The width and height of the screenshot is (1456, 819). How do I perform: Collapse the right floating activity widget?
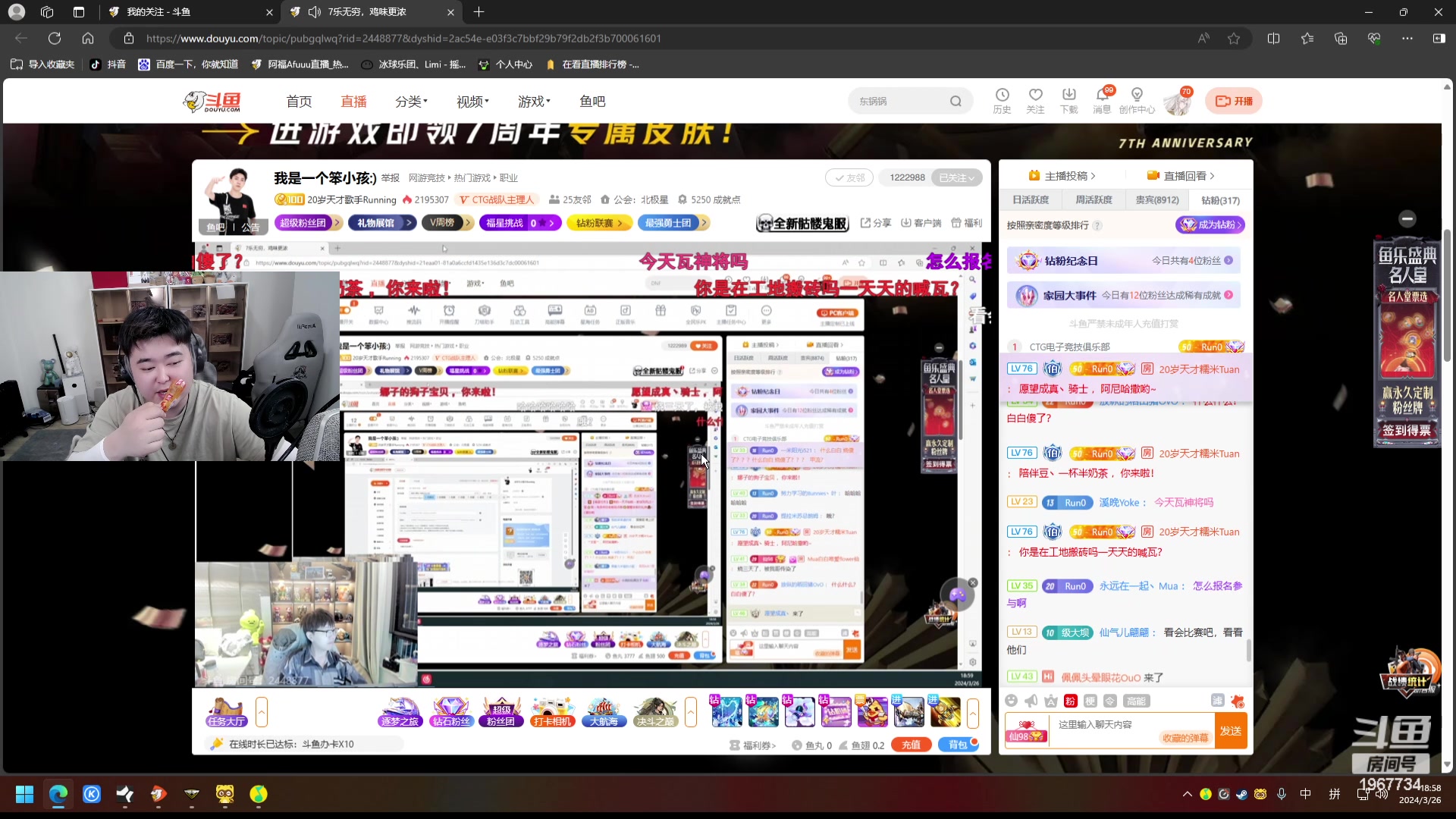click(x=1407, y=218)
